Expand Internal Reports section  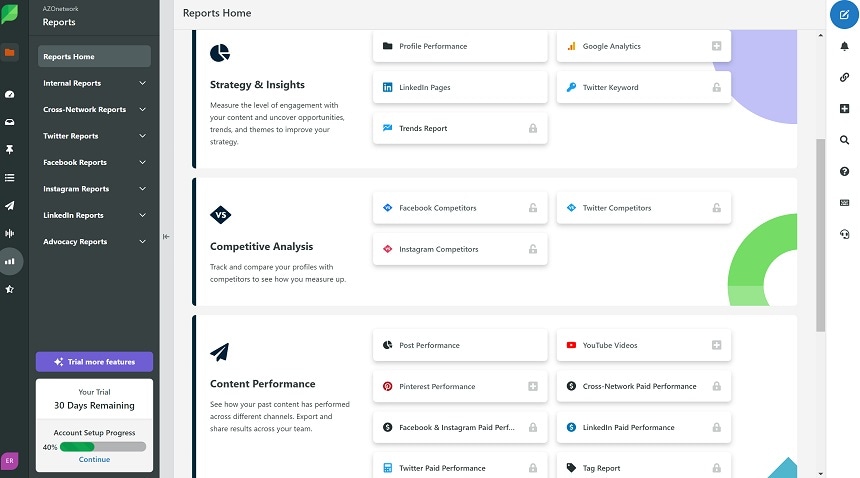pos(94,83)
